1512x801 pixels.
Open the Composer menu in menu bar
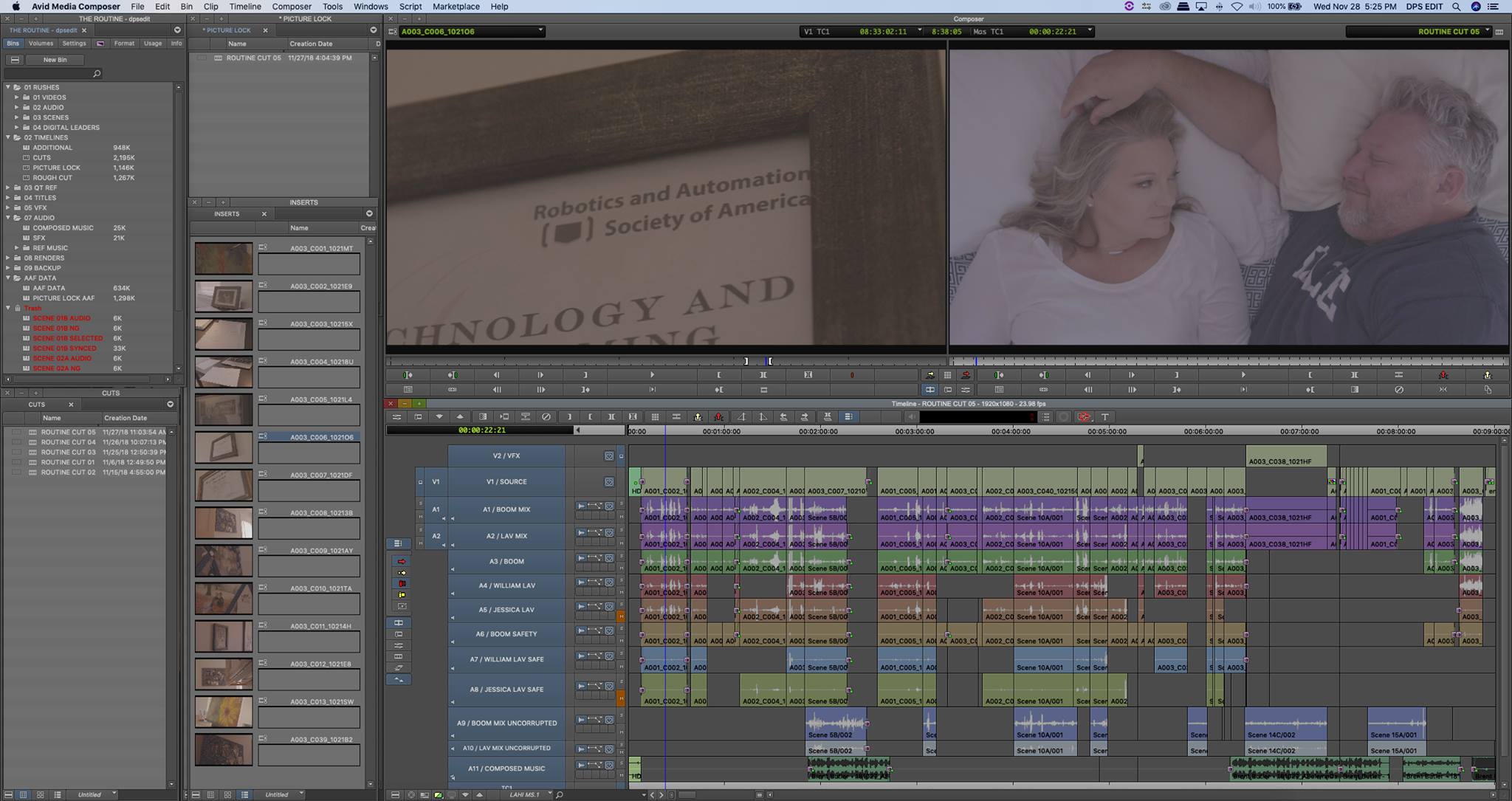click(x=292, y=7)
